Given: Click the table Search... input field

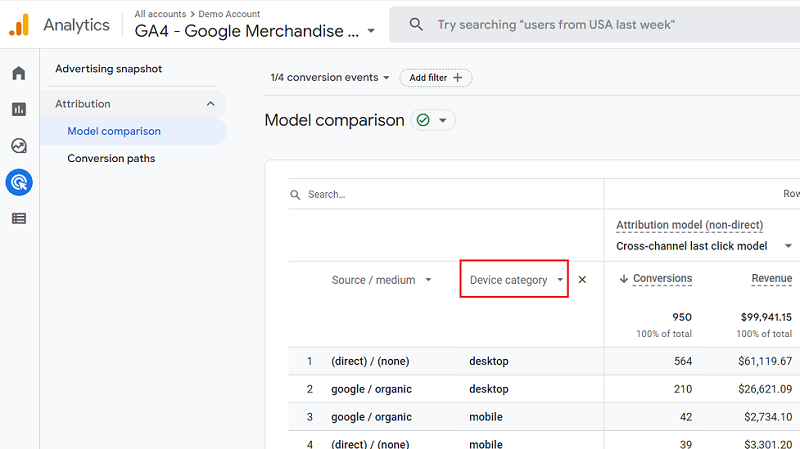Looking at the screenshot, I should tap(327, 194).
